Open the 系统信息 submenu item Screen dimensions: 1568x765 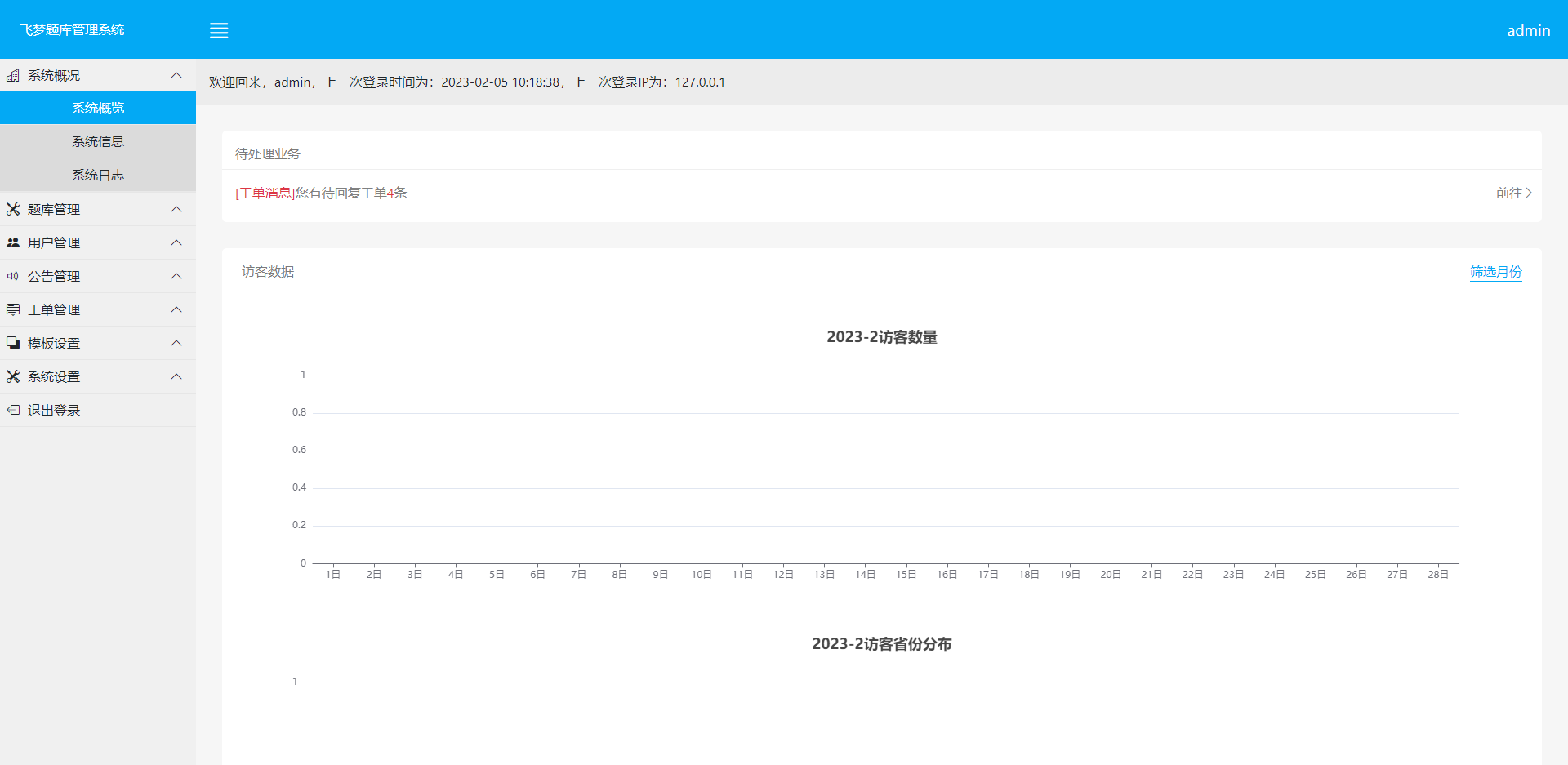(x=98, y=141)
